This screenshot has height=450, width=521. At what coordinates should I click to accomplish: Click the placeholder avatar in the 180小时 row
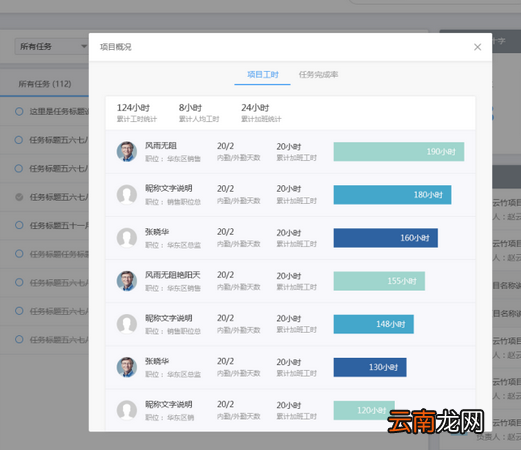pos(127,194)
